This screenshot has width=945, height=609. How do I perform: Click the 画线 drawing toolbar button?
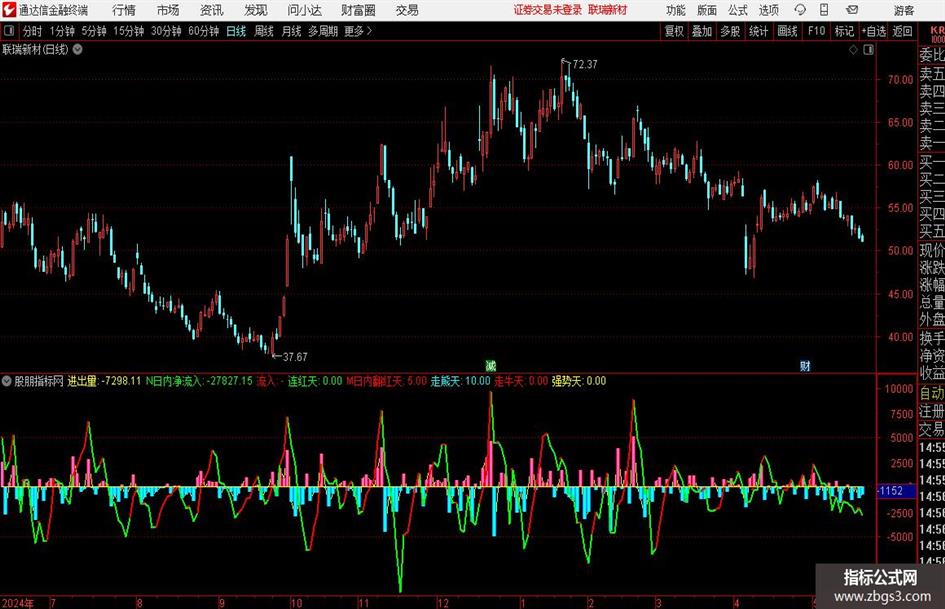pyautogui.click(x=787, y=31)
